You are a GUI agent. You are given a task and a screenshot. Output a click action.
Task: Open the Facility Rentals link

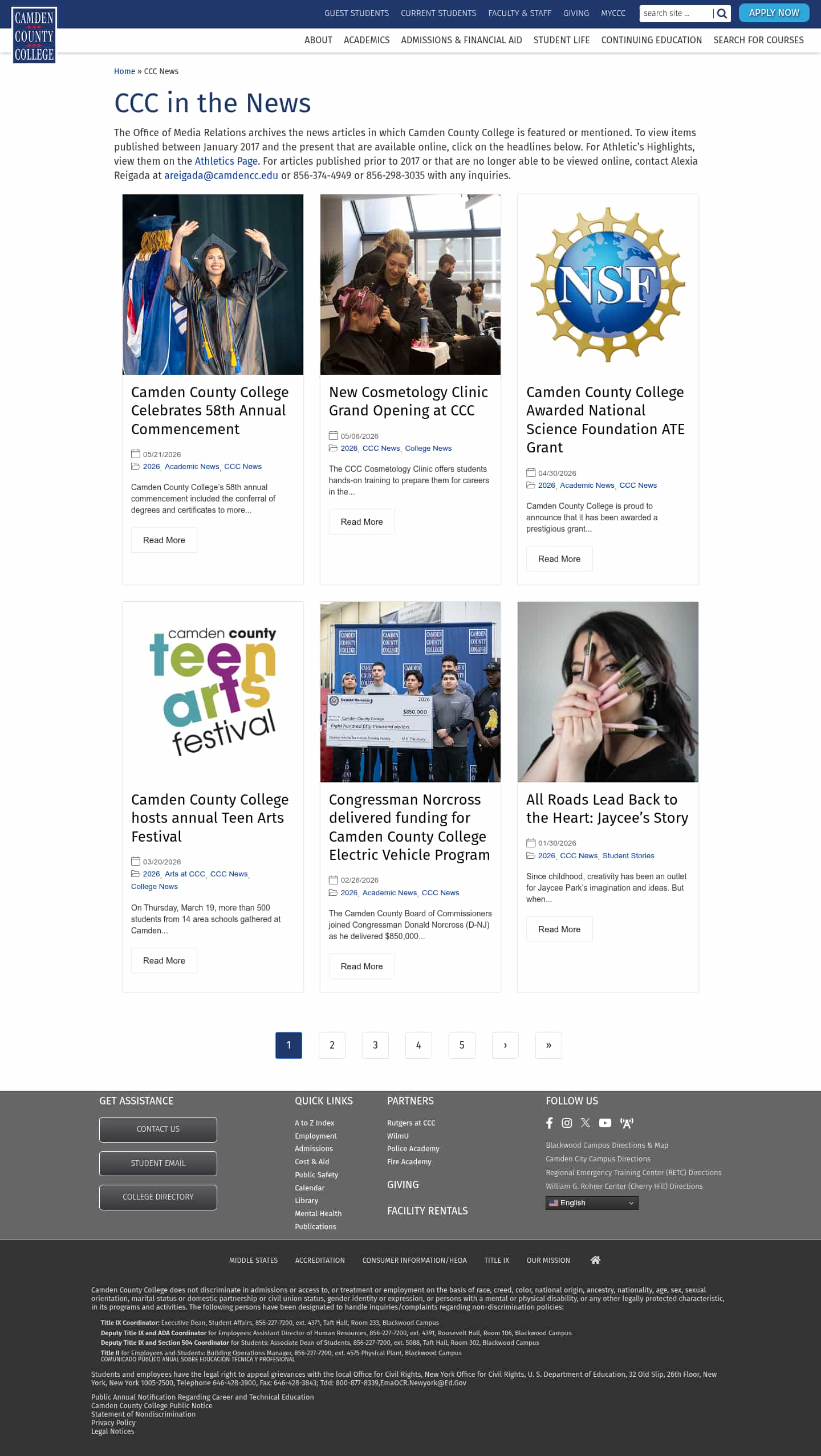point(427,1210)
